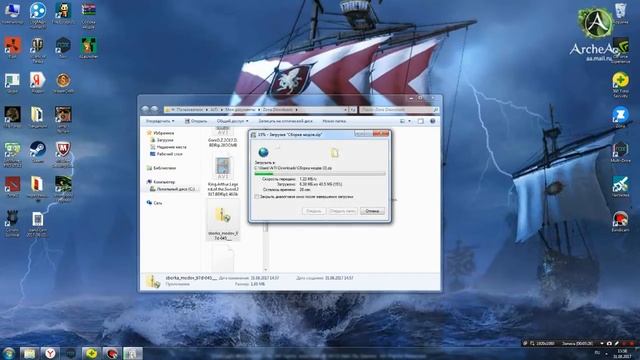Select Компьютер in the sidebar
Screen dimensions: 640x360
[160, 182]
